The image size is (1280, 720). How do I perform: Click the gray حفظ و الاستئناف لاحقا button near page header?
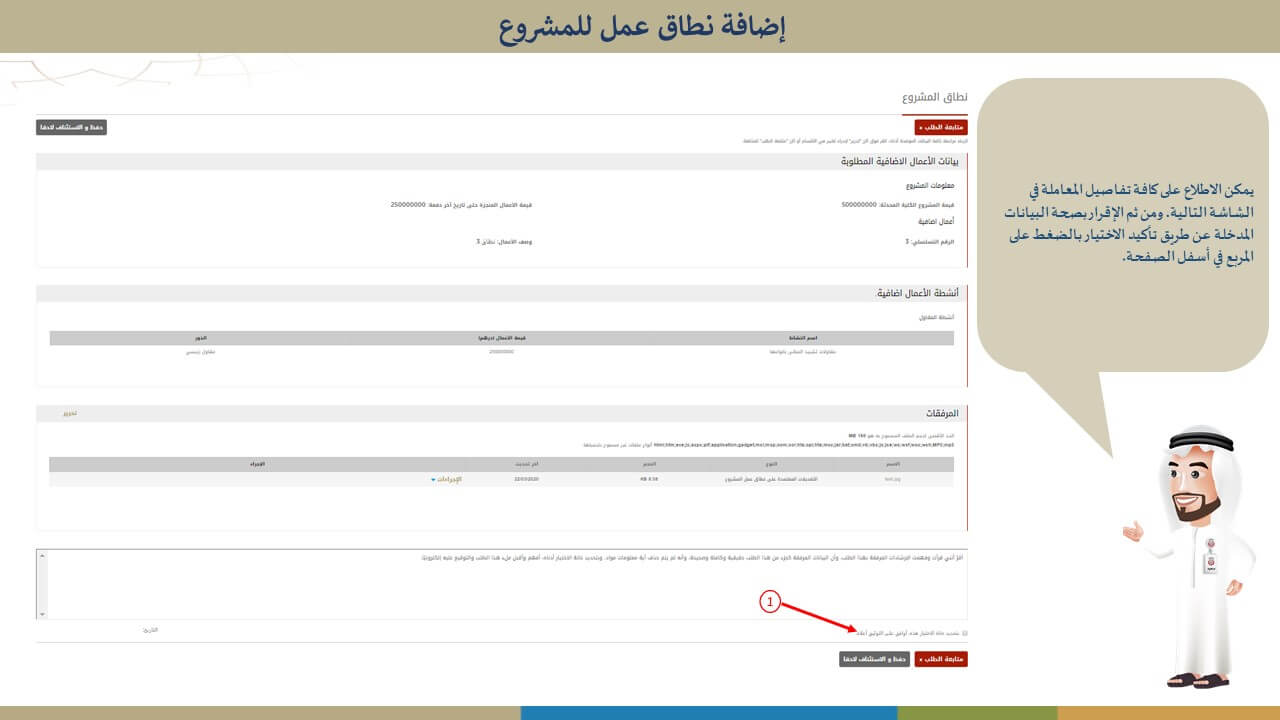point(71,127)
